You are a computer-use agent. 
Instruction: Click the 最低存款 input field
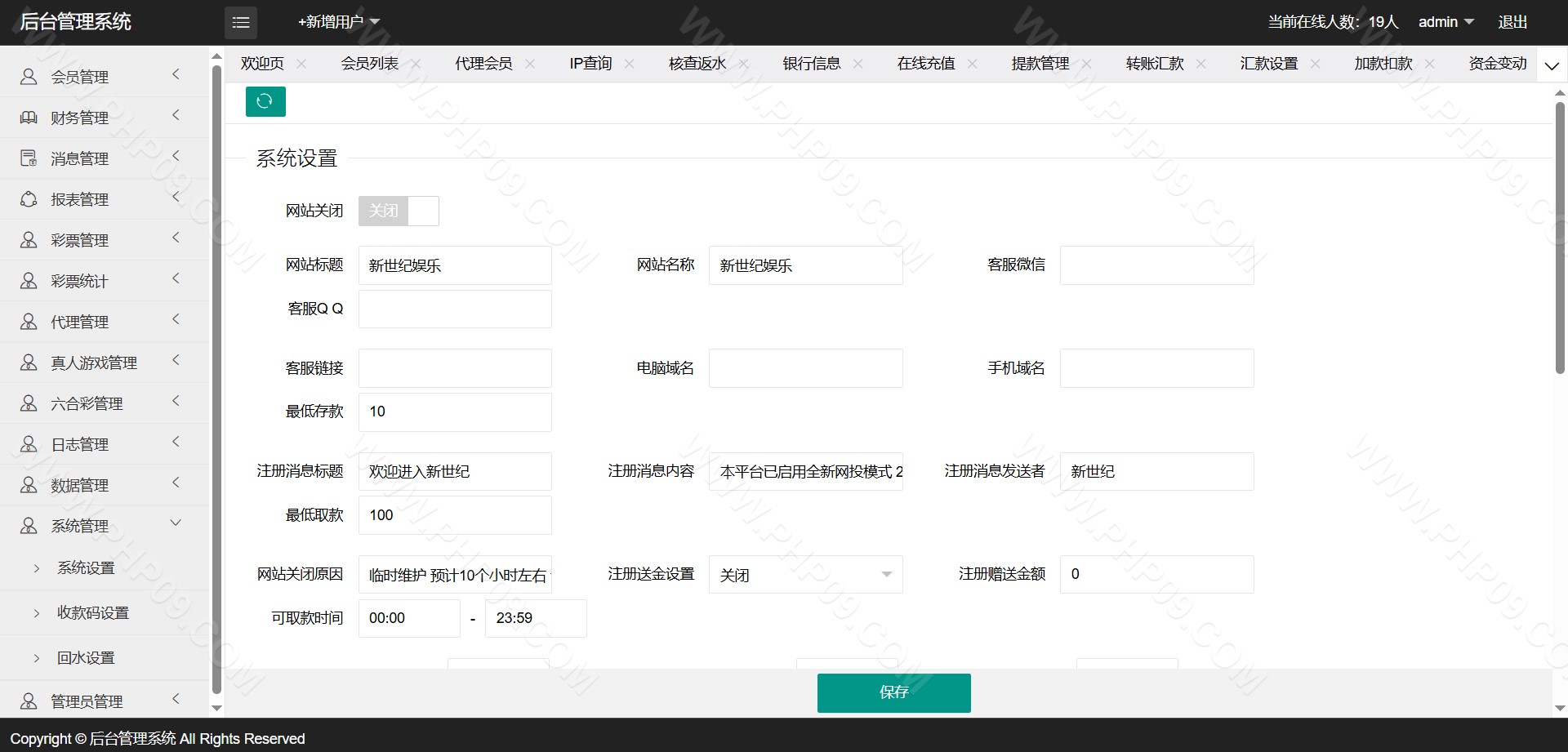click(x=455, y=412)
